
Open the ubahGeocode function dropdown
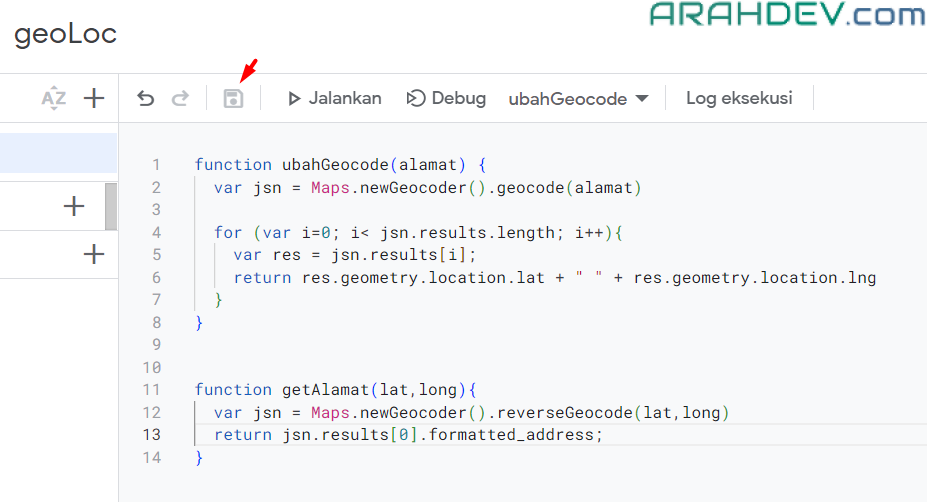(579, 99)
